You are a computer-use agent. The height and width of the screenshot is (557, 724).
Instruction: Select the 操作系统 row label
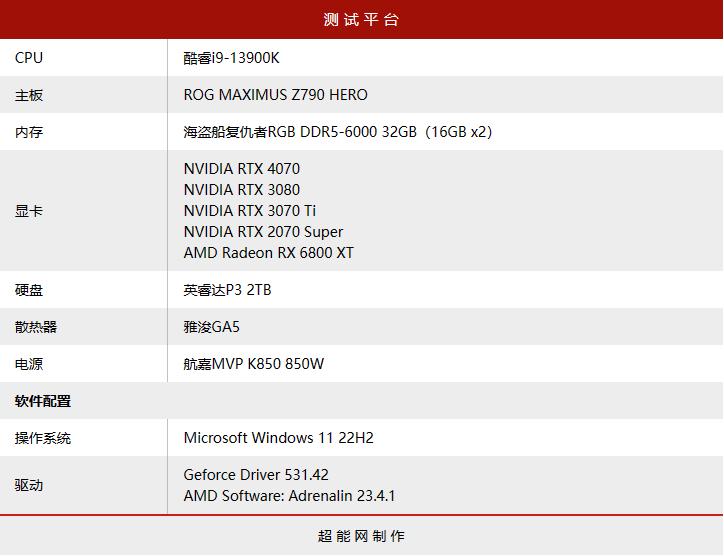pos(42,438)
